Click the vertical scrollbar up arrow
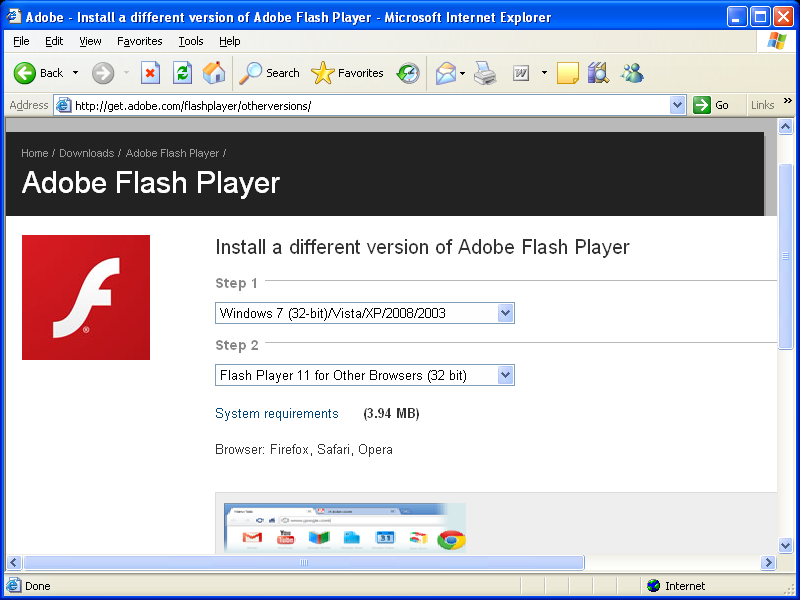Screen dimensions: 800x600 tap(786, 126)
